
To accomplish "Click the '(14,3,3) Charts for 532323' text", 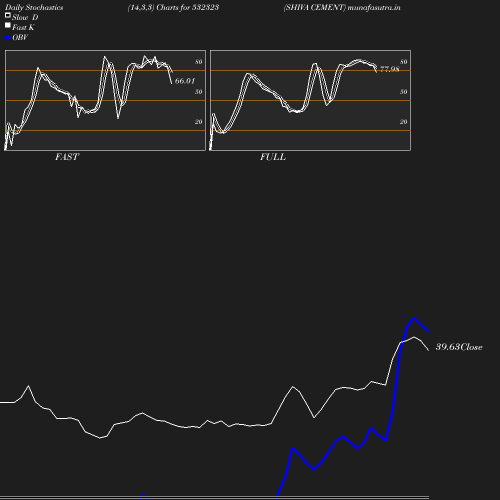I will [173, 8].
